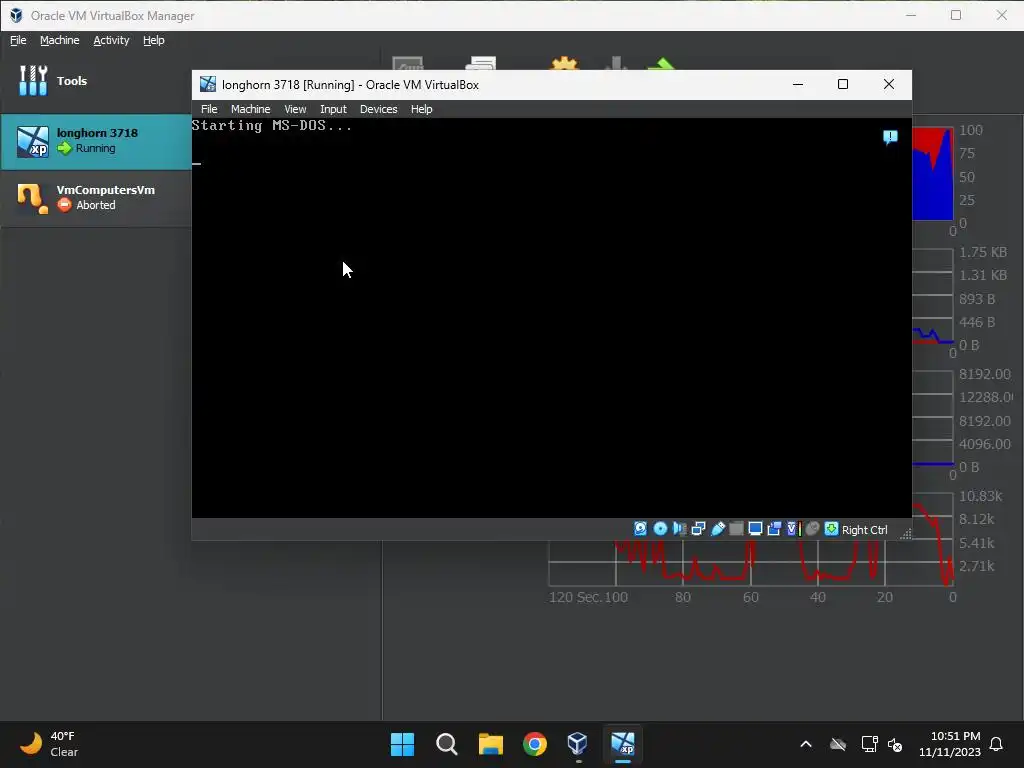Select longhorn 3718 virtual machine
The width and height of the screenshot is (1024, 768).
(x=96, y=142)
